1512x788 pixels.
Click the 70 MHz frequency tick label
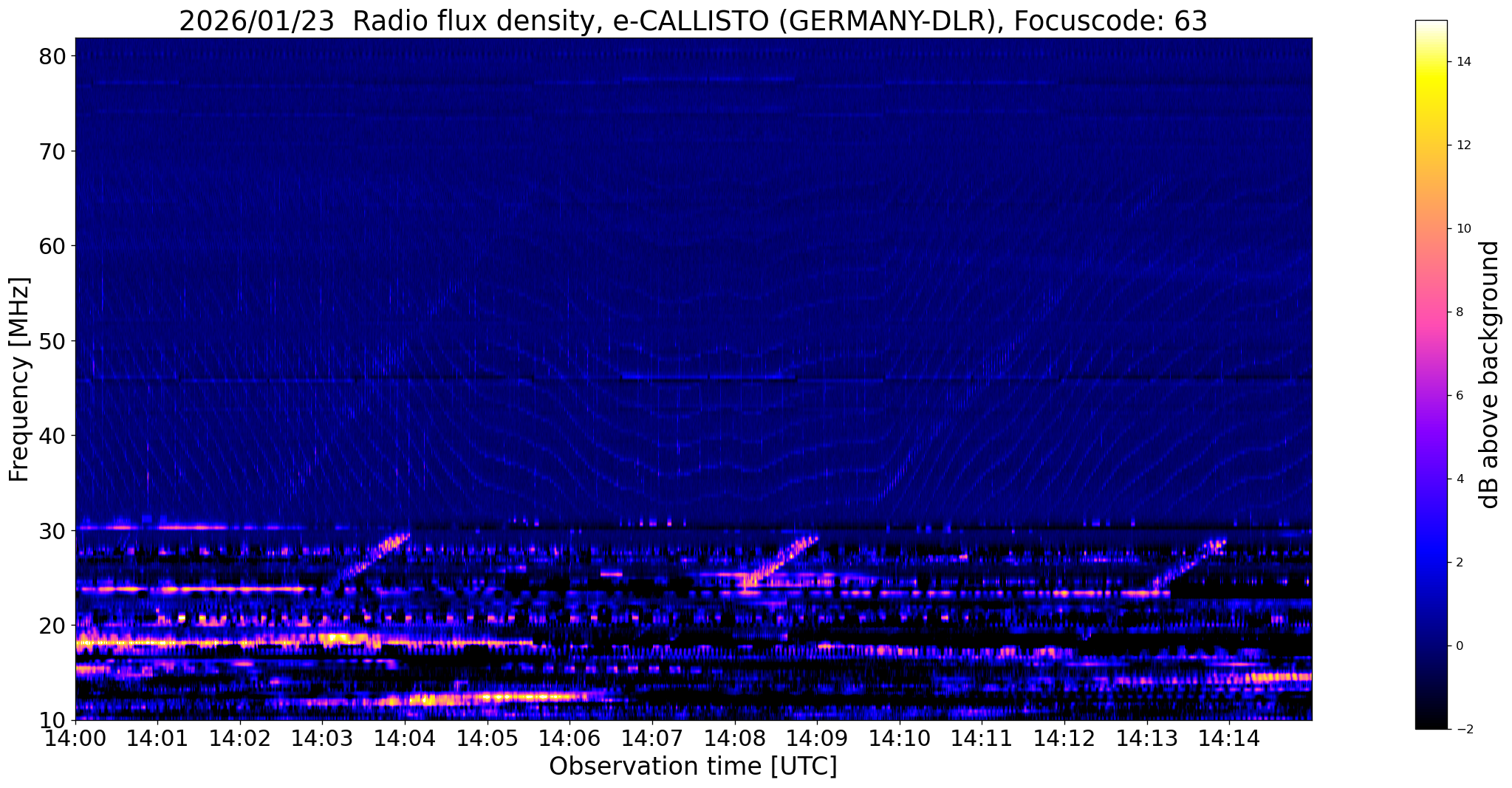coord(53,151)
